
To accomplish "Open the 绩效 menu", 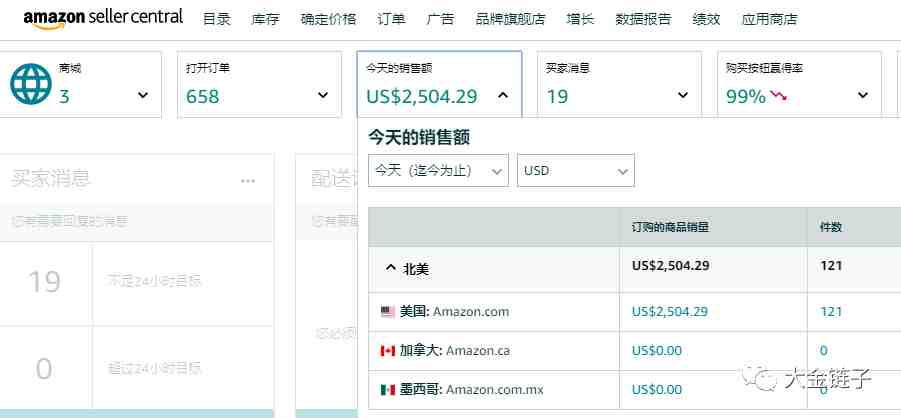I will coord(706,18).
